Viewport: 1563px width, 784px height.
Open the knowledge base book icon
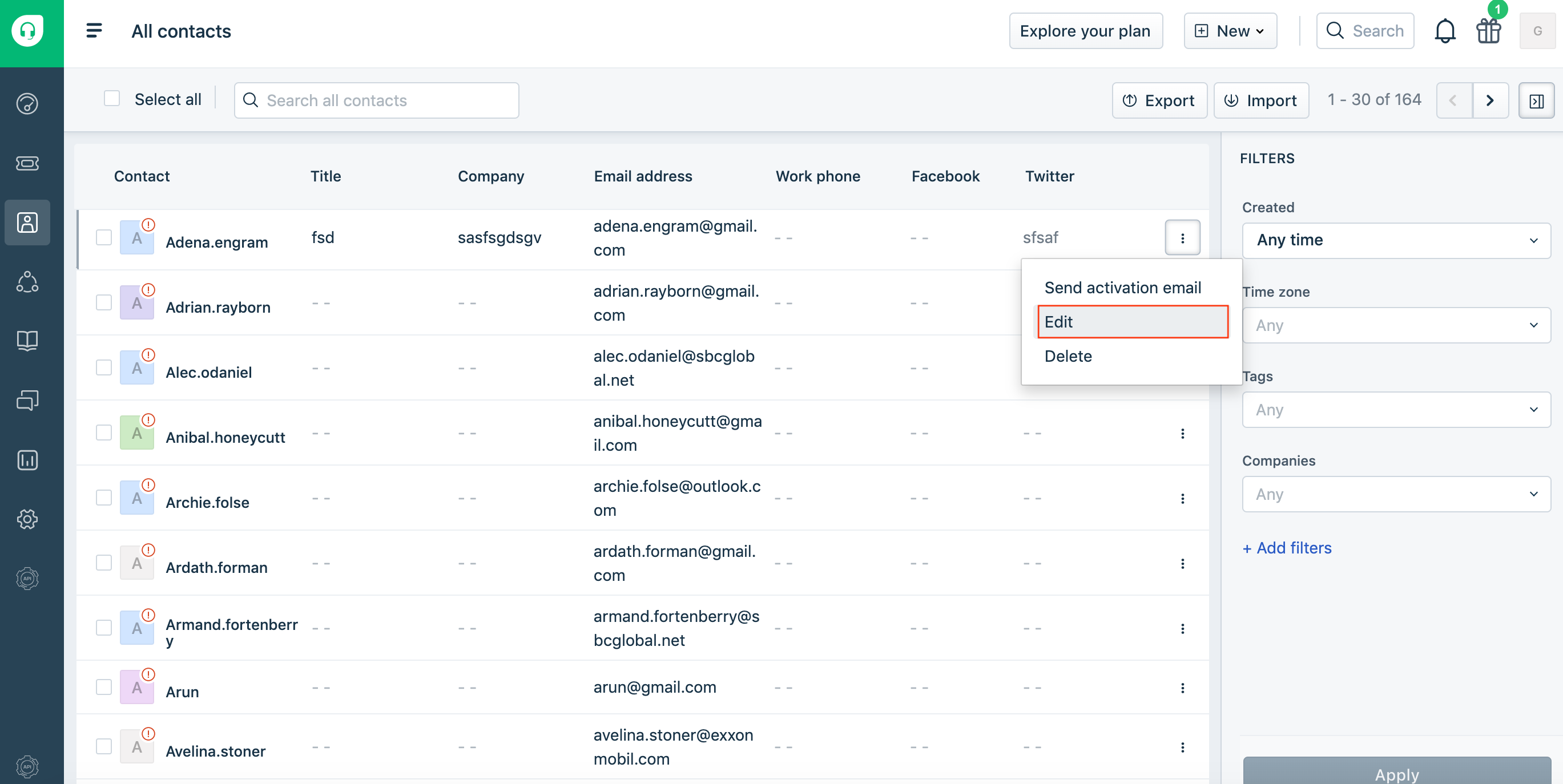27,340
